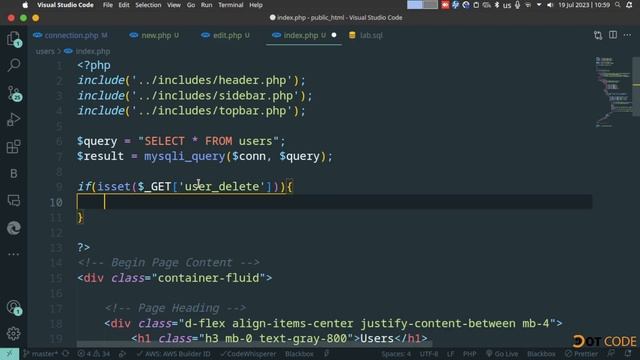640x360 pixels.
Task: Click the 'users' breadcrumb segment
Action: (x=45, y=51)
